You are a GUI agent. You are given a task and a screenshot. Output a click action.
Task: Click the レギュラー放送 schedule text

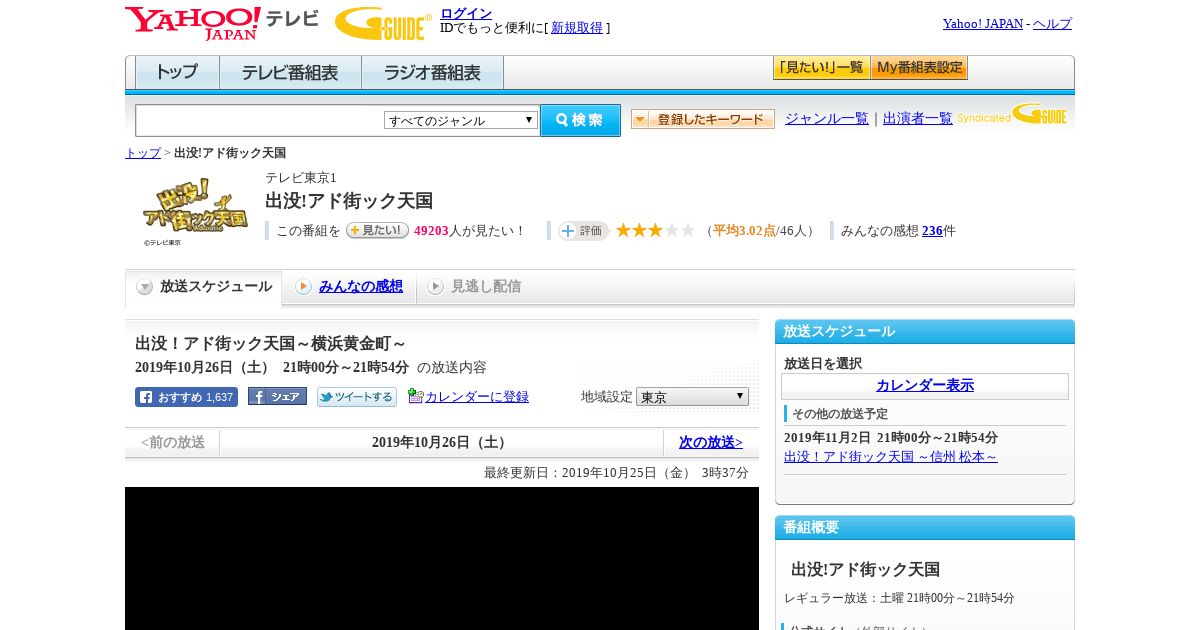click(x=899, y=598)
